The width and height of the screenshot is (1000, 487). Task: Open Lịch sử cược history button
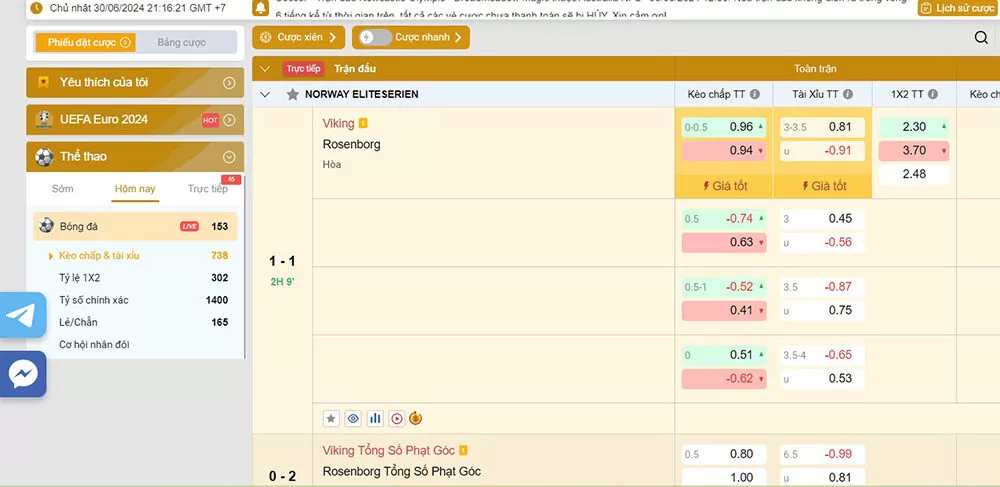point(958,8)
